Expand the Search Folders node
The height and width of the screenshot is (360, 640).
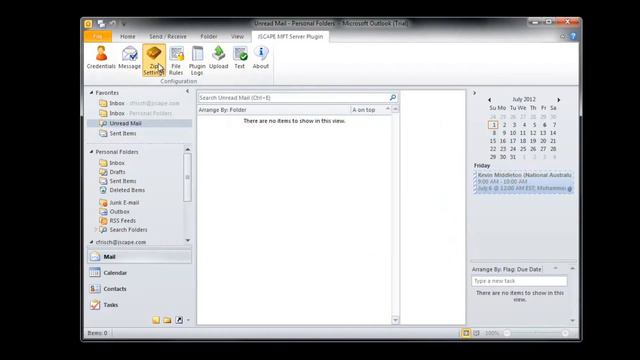(96, 230)
